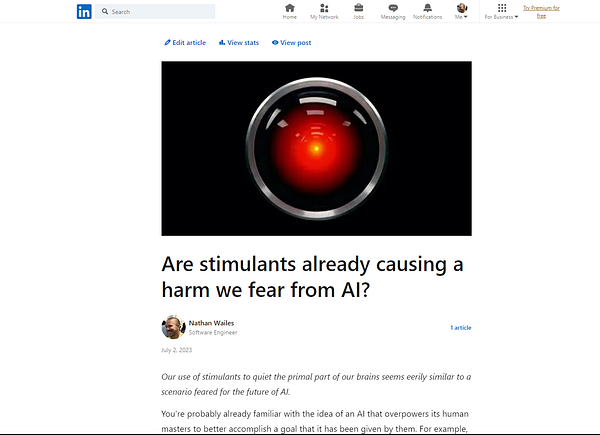Click the nav bar profile photo

(x=462, y=8)
